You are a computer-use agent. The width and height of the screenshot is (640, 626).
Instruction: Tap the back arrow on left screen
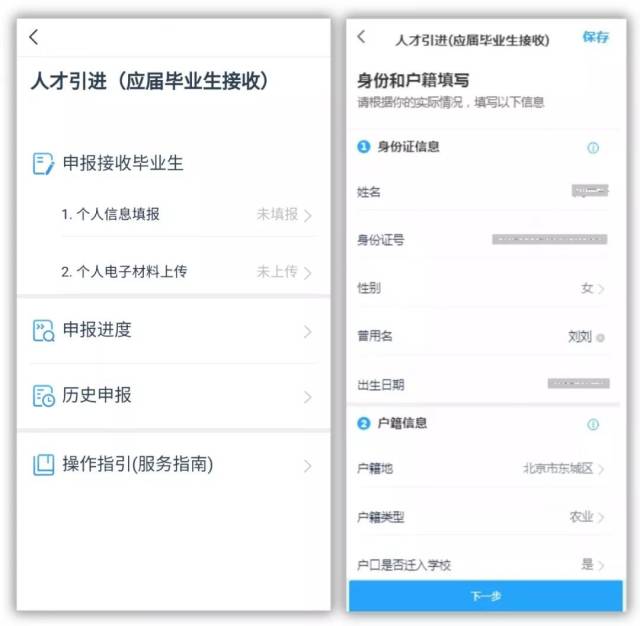pyautogui.click(x=34, y=37)
